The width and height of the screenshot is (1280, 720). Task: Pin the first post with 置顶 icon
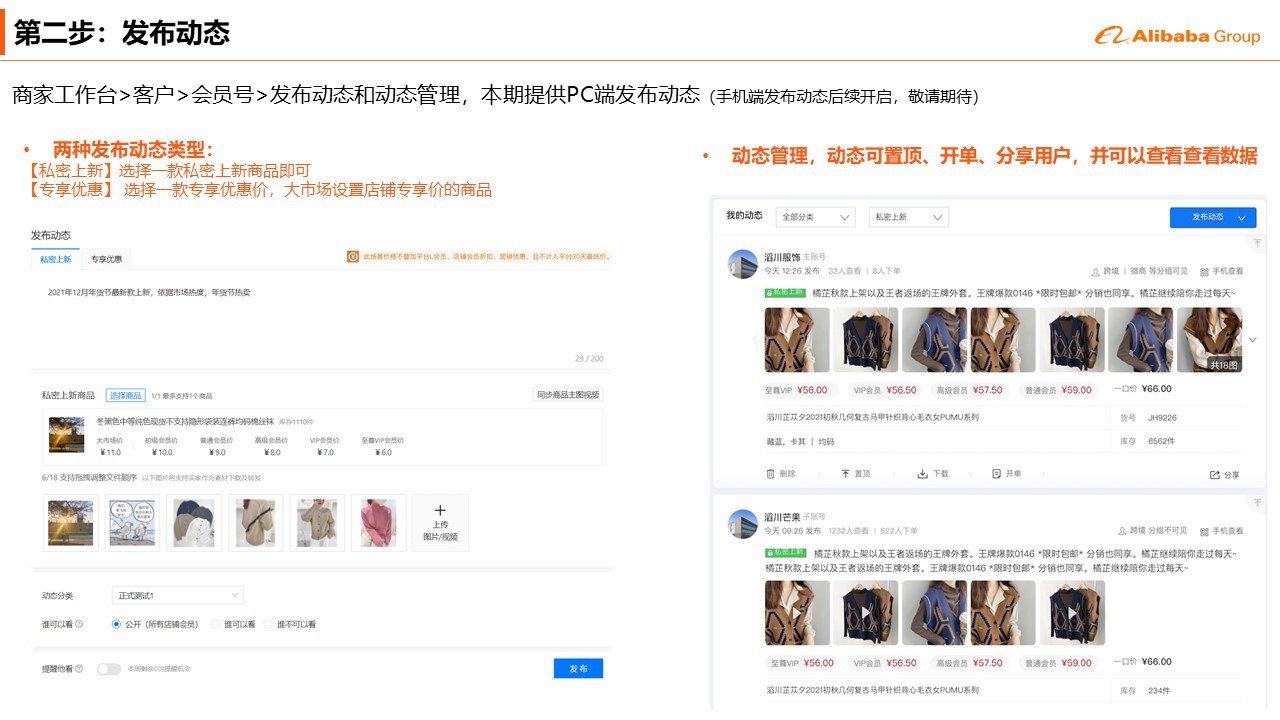click(845, 474)
